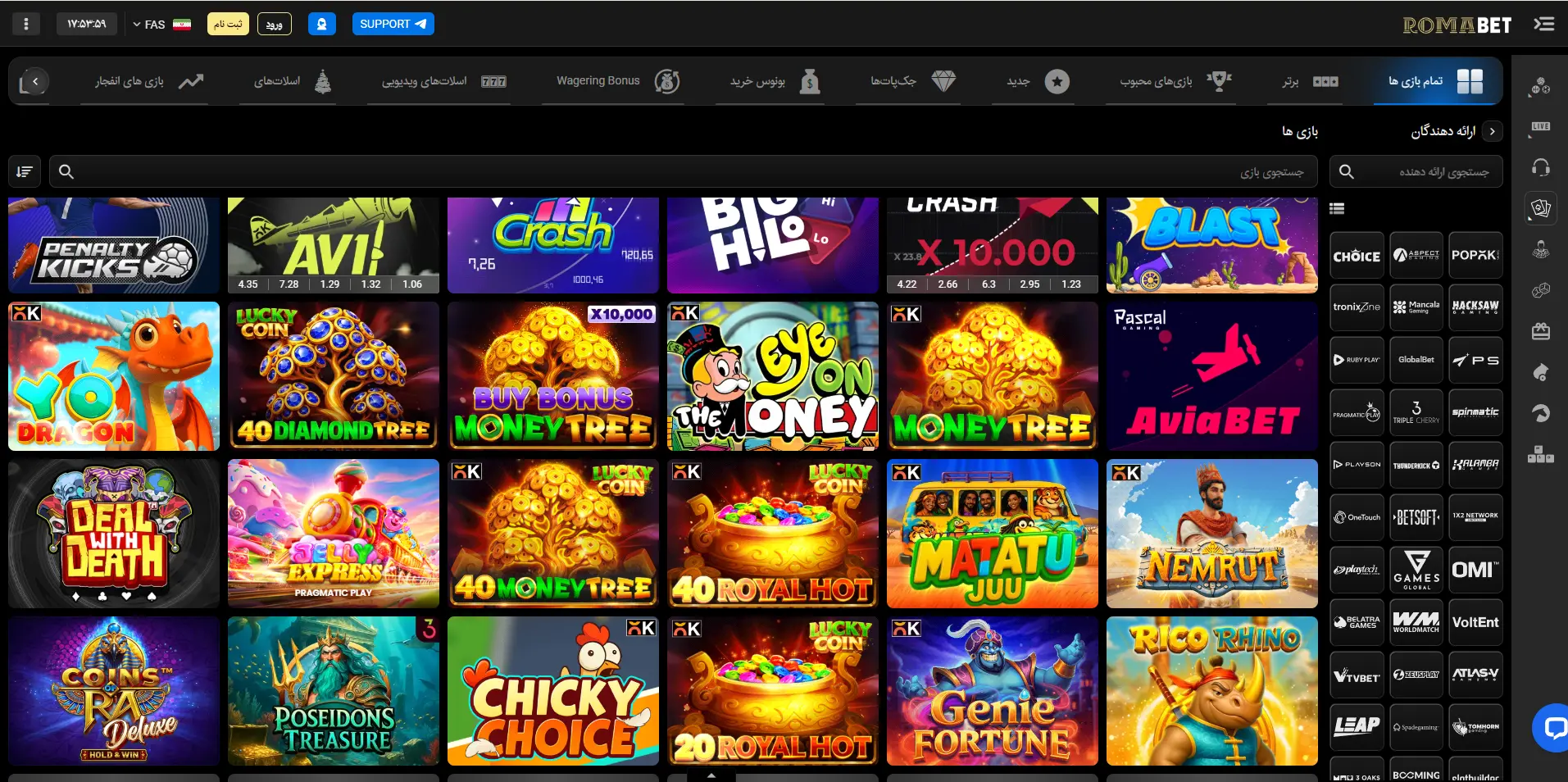Filter by LEAP provider
The width and height of the screenshot is (1568, 782).
[x=1357, y=727]
